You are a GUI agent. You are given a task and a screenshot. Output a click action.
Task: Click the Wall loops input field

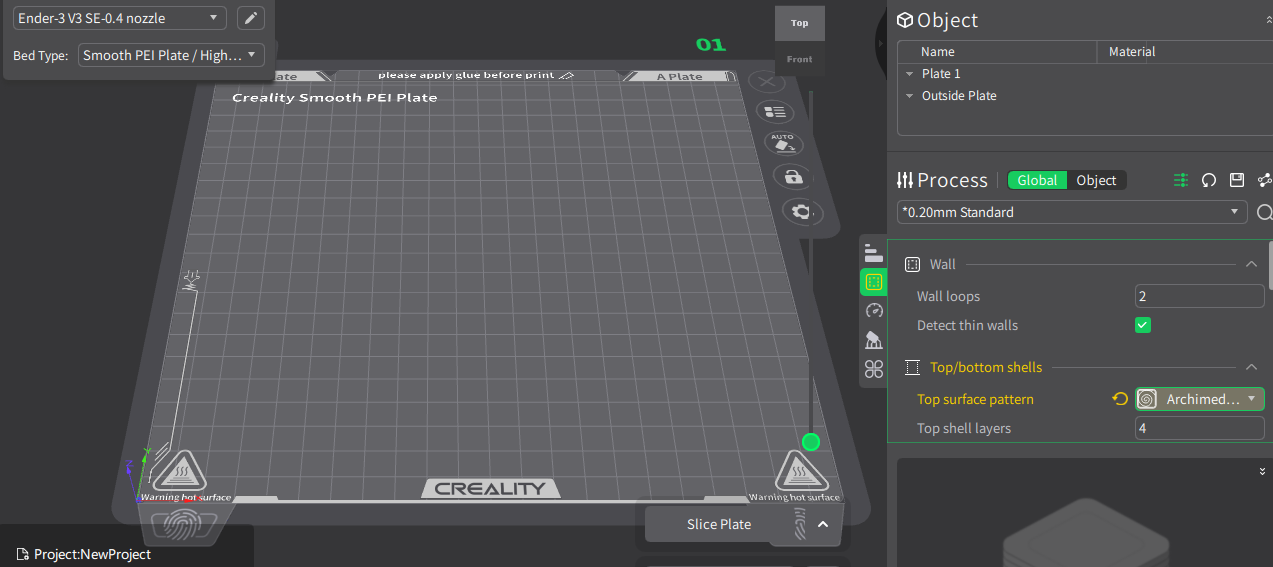tap(1200, 296)
